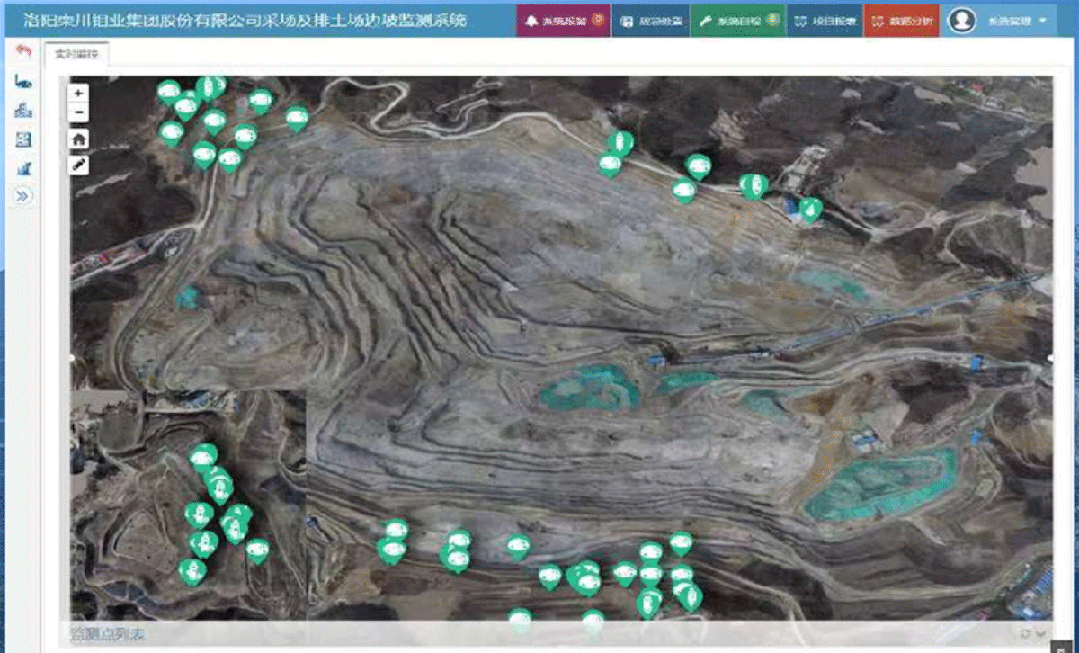Switch to the 实时监控 tab
Viewport: 1079px width, 653px height.
click(x=76, y=54)
